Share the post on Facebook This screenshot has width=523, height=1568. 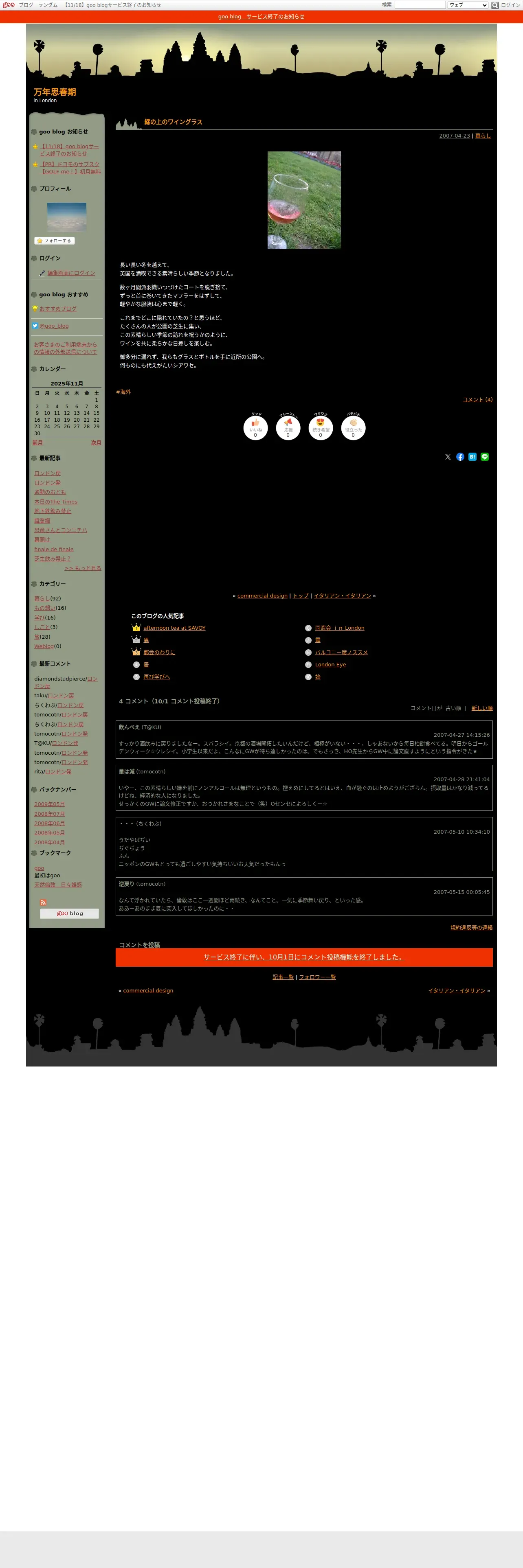click(460, 457)
